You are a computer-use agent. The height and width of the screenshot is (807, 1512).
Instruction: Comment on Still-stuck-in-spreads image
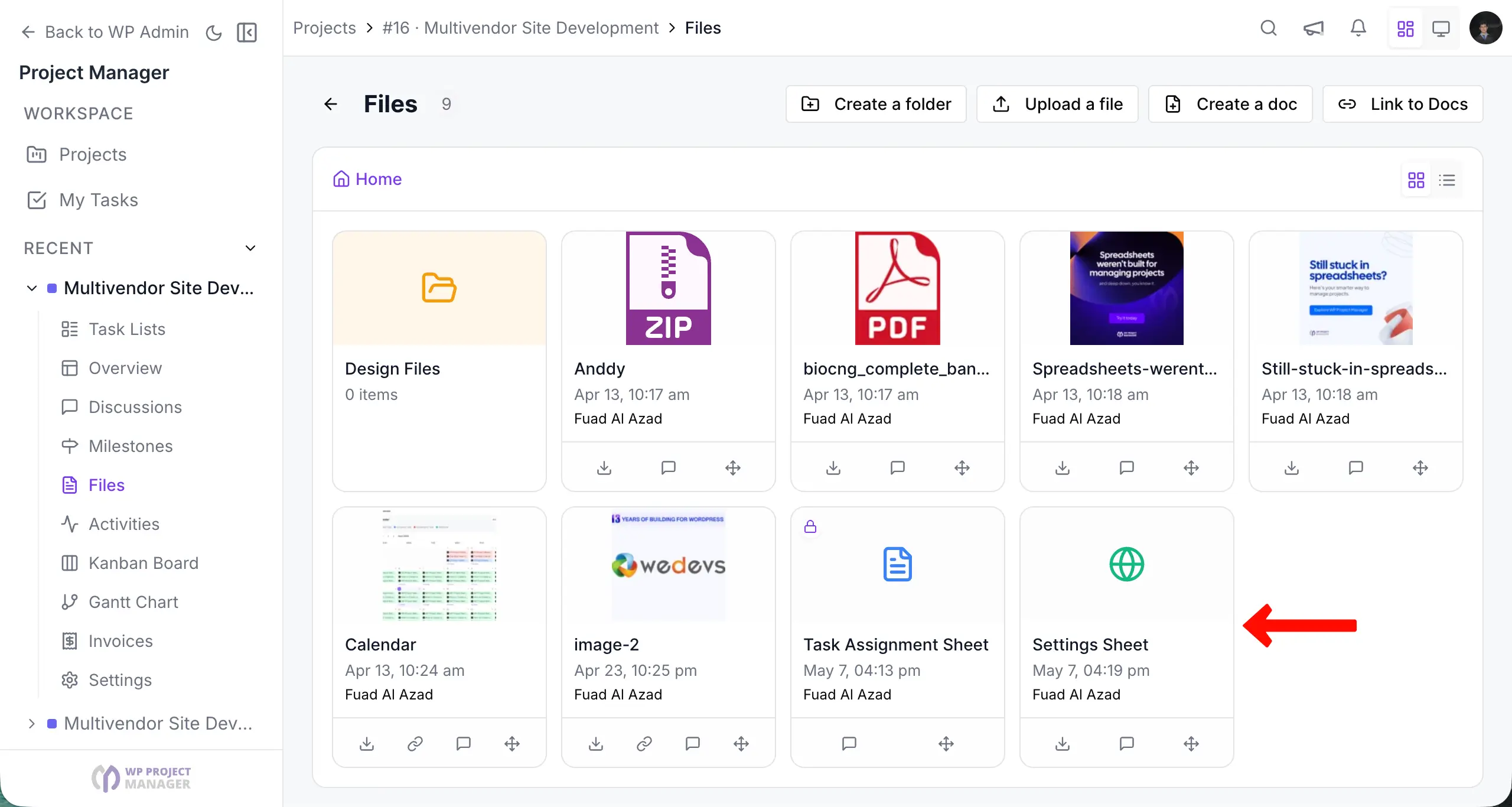[1356, 468]
